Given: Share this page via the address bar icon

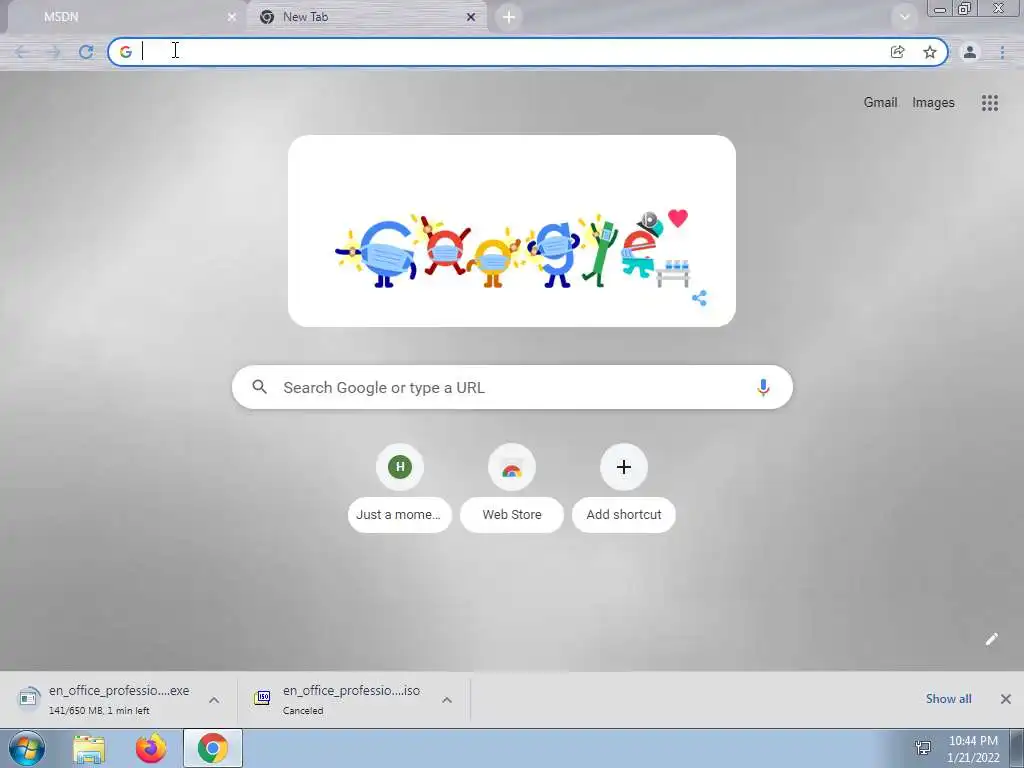Looking at the screenshot, I should coord(897,52).
